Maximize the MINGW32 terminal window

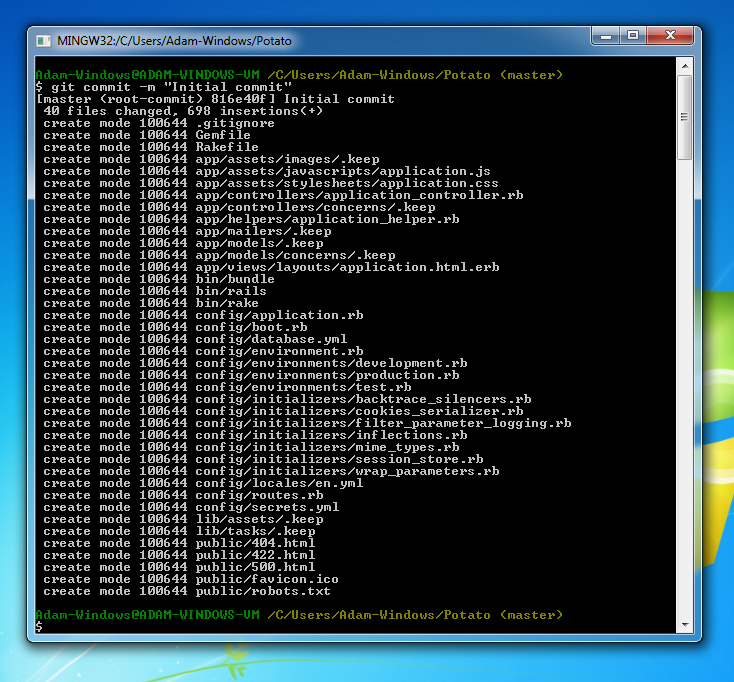[633, 36]
